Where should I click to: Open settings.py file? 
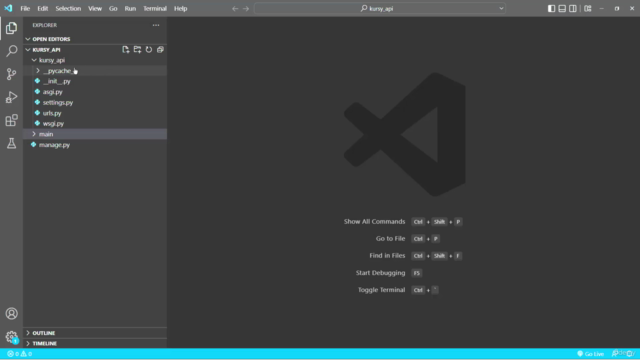[x=58, y=102]
